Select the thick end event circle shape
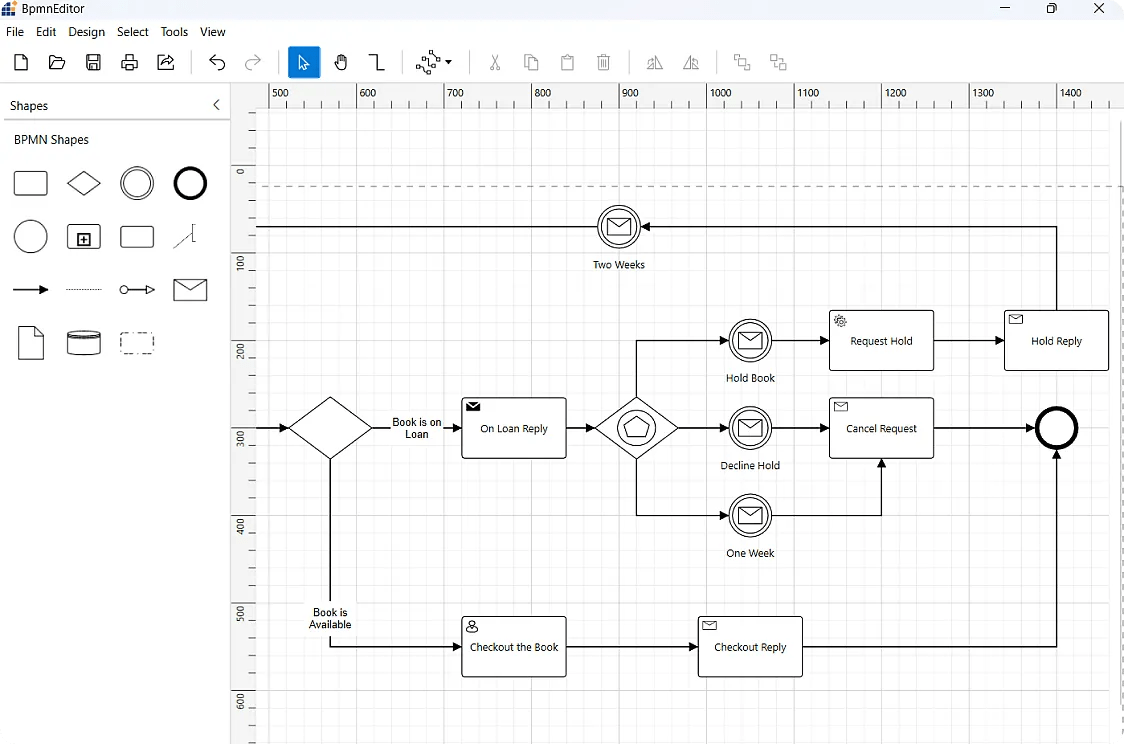The width and height of the screenshot is (1124, 744). pos(190,183)
